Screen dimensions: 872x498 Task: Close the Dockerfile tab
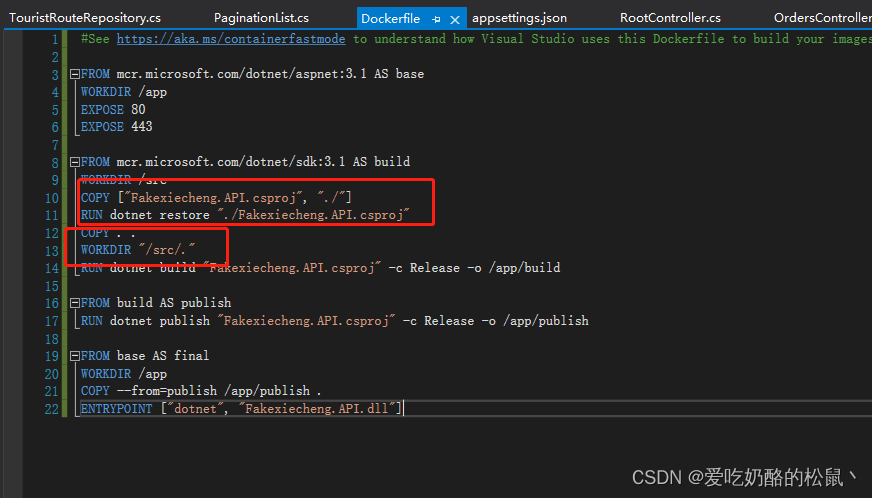pyautogui.click(x=455, y=19)
